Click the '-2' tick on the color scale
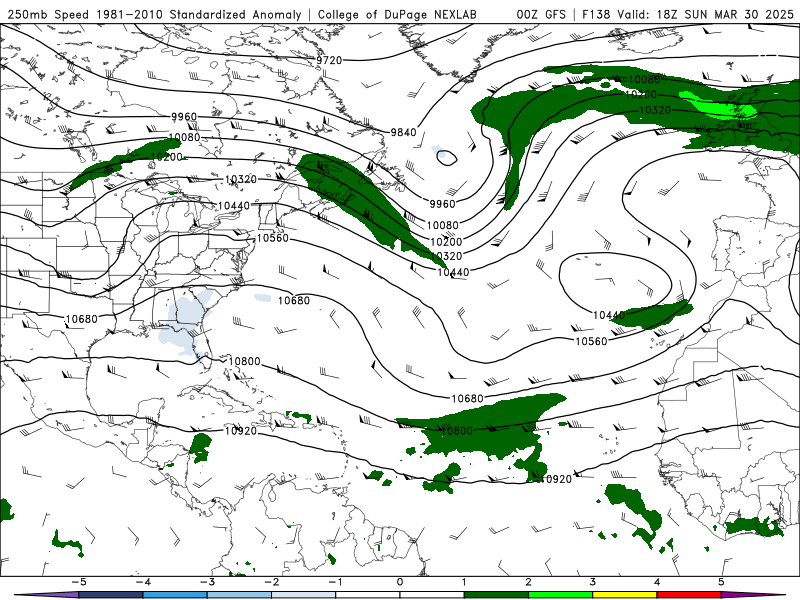This screenshot has height=600, width=800. (x=271, y=582)
